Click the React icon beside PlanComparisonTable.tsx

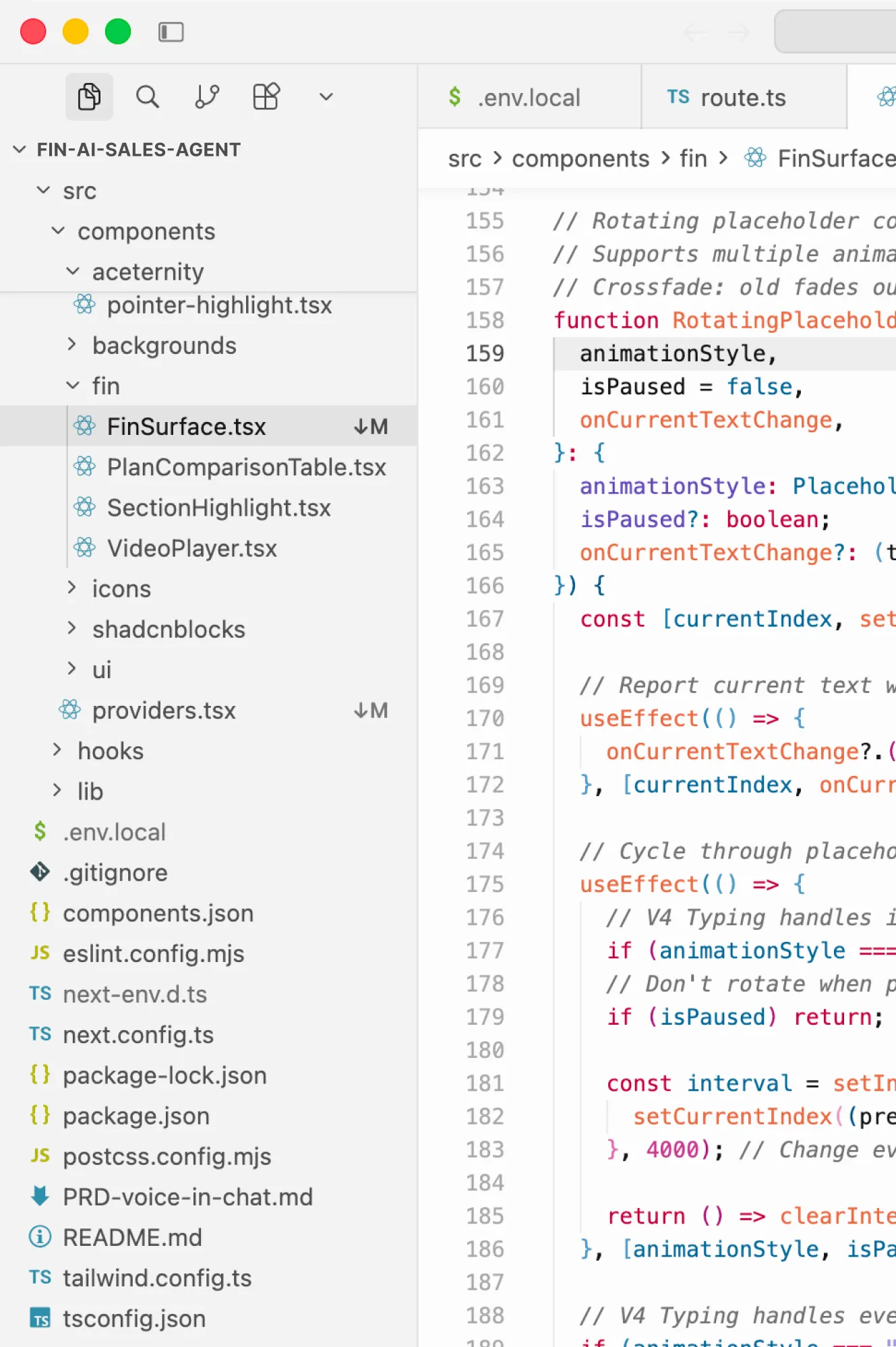pos(85,467)
